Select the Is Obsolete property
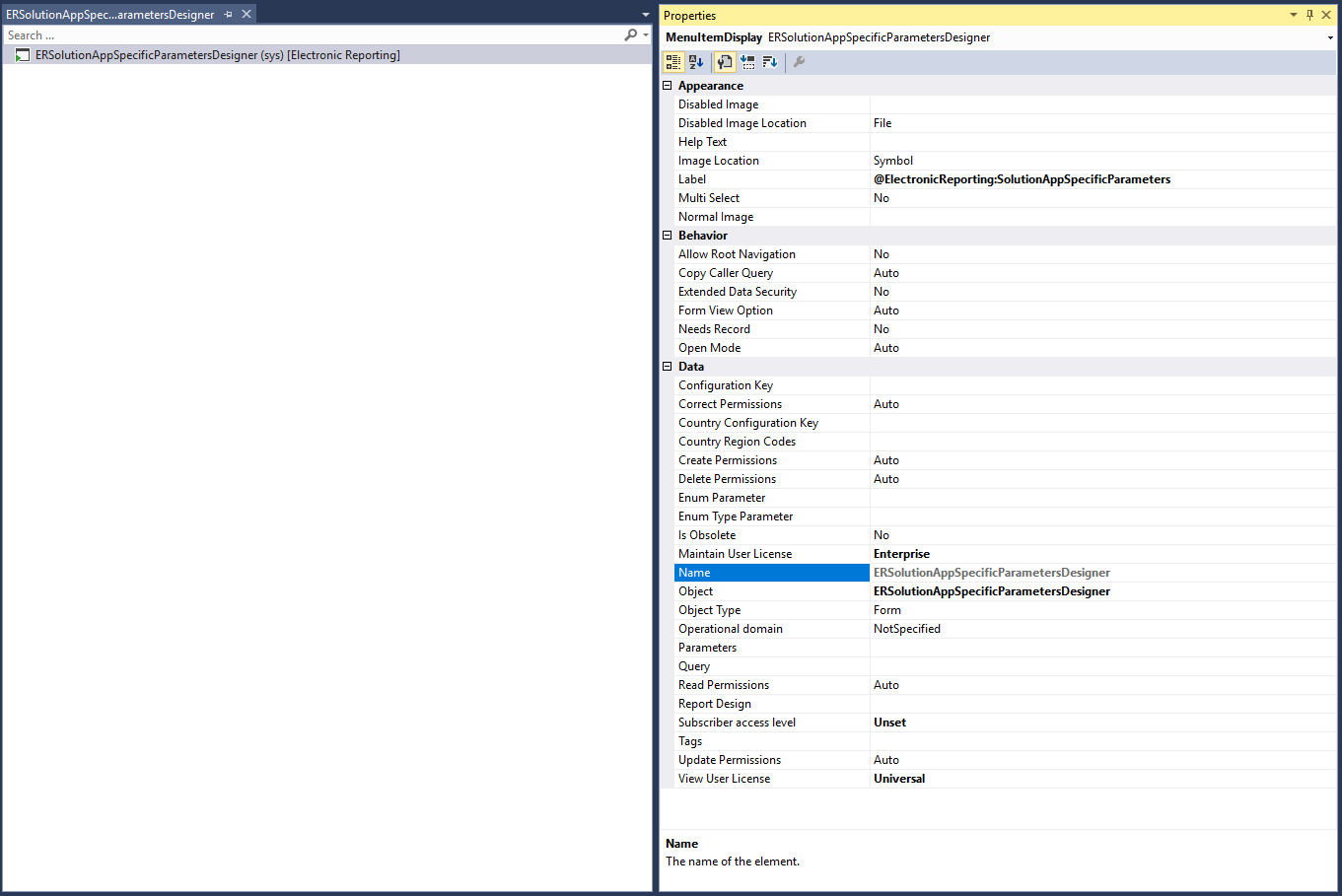 click(772, 535)
